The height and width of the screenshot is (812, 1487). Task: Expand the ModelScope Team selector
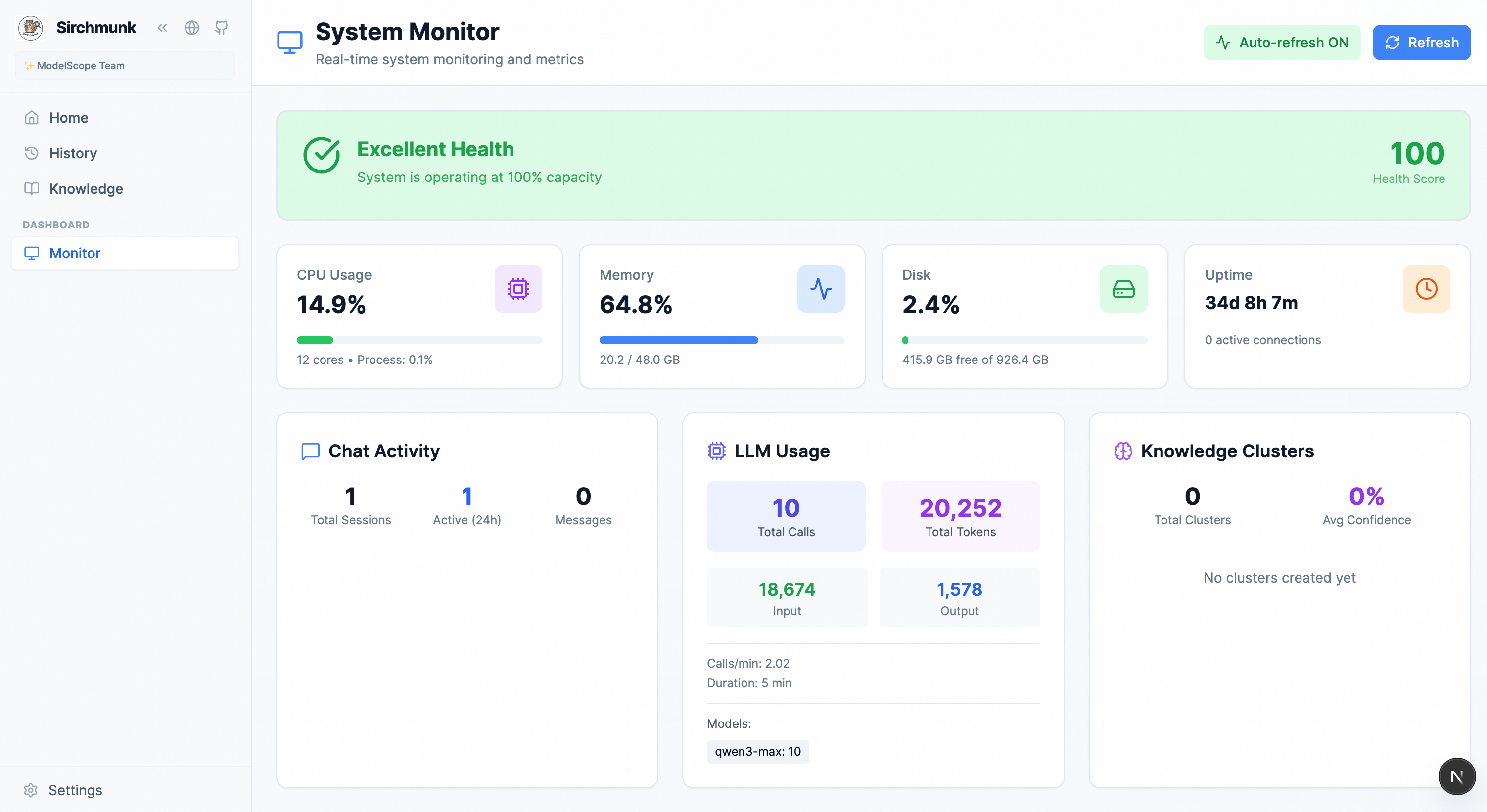click(x=125, y=65)
